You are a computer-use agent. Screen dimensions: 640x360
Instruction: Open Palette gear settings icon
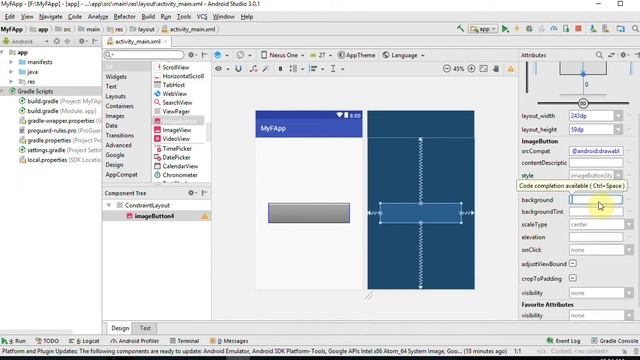[x=191, y=55]
